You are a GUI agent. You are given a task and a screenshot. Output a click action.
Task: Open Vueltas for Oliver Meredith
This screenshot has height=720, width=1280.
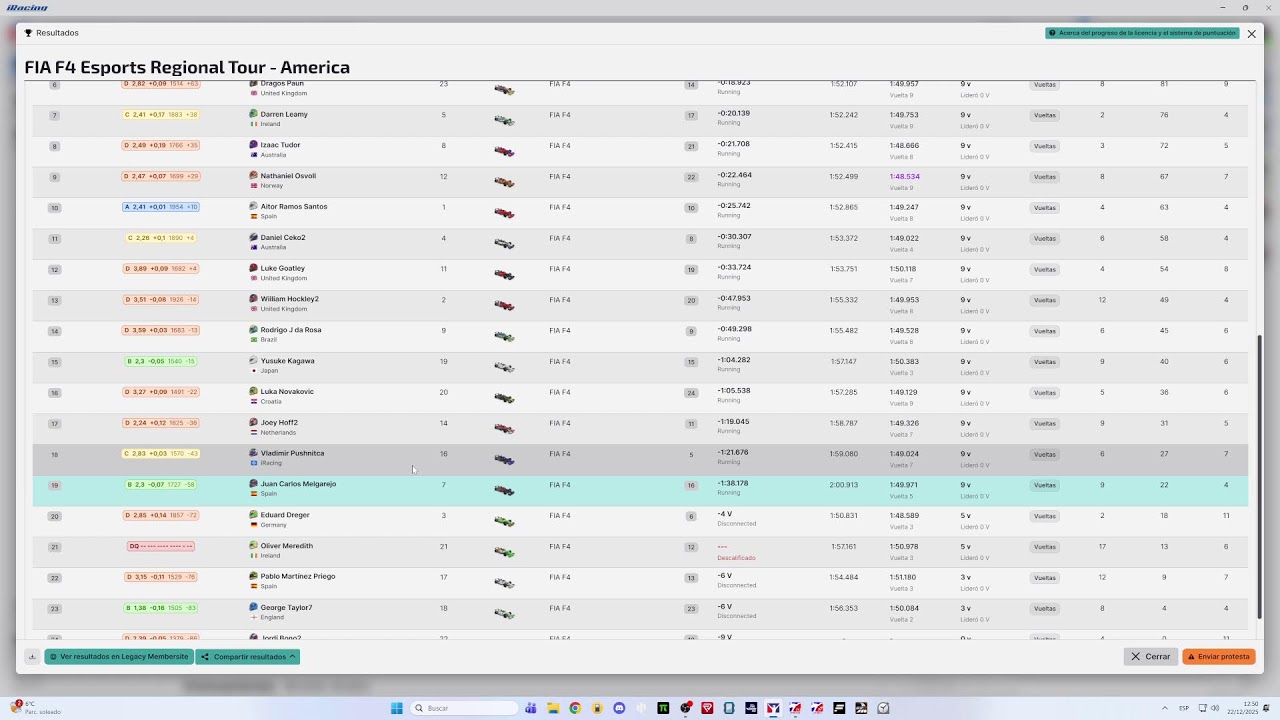1045,547
